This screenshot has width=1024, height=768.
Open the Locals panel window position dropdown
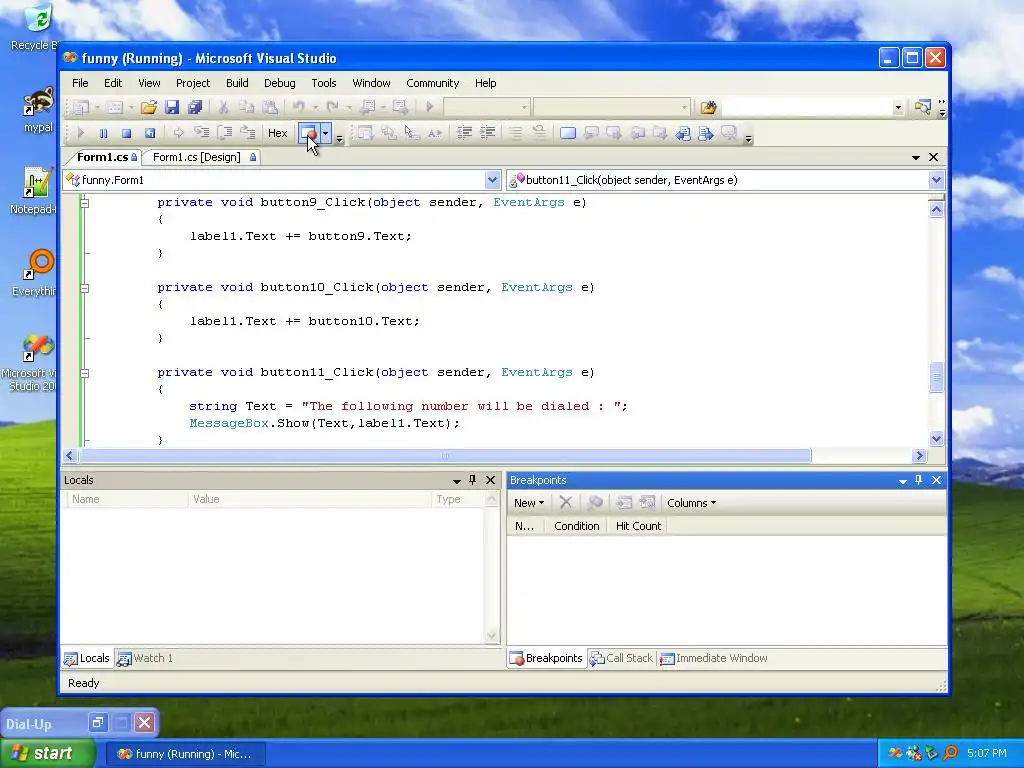click(456, 481)
